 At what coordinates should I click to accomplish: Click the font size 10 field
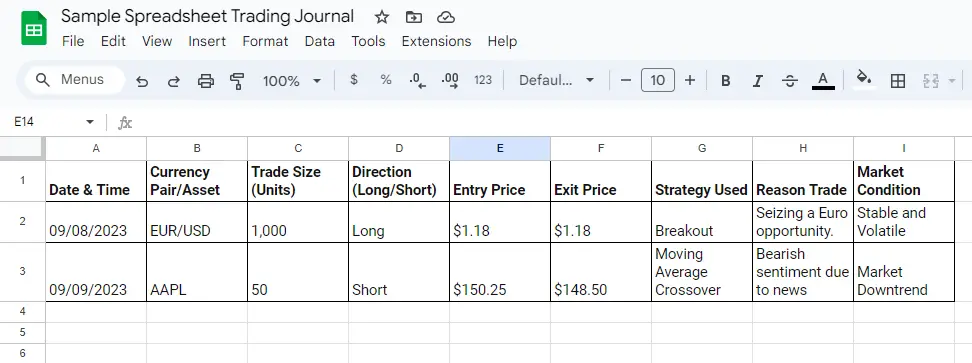658,80
